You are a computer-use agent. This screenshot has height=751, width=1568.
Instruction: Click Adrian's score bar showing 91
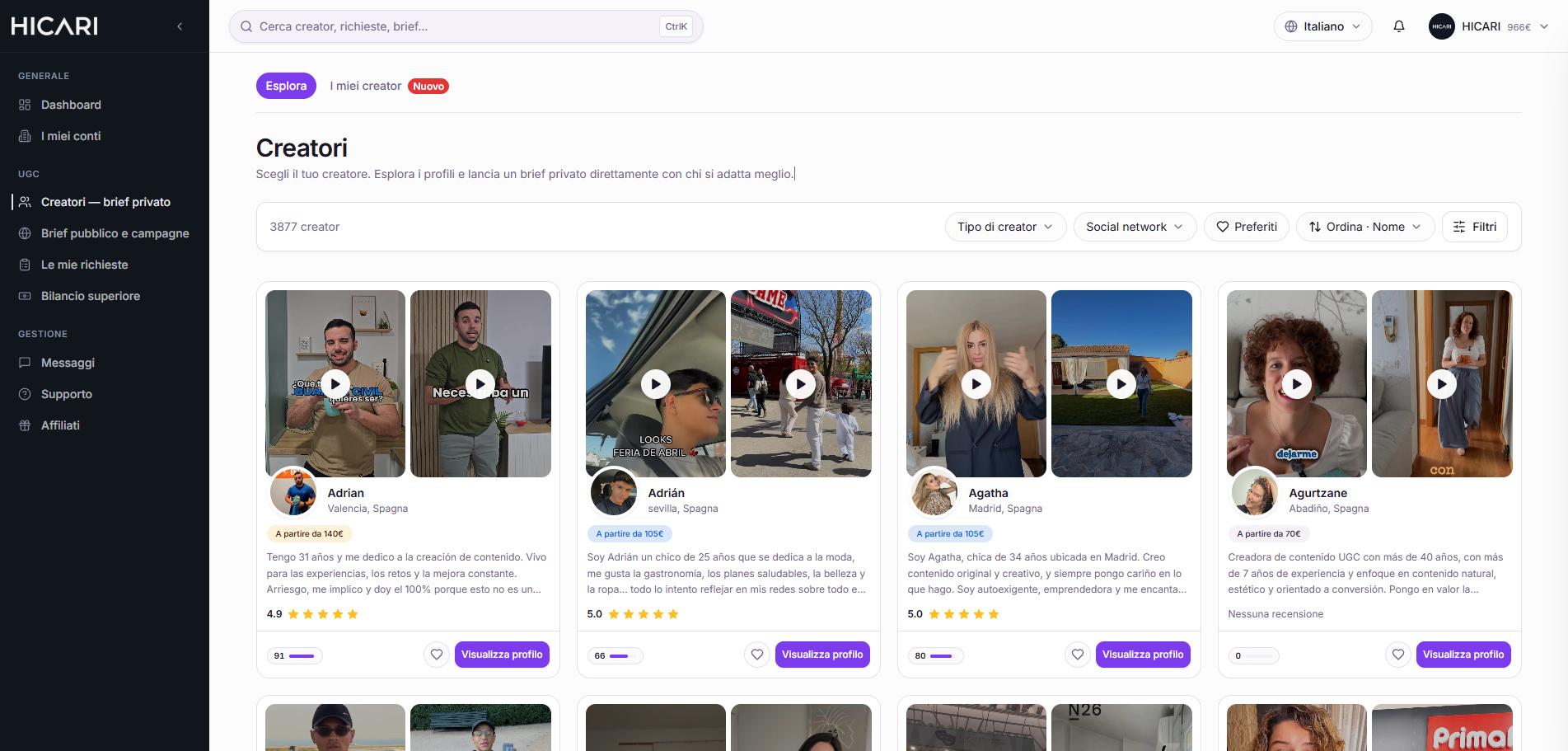pyautogui.click(x=294, y=656)
